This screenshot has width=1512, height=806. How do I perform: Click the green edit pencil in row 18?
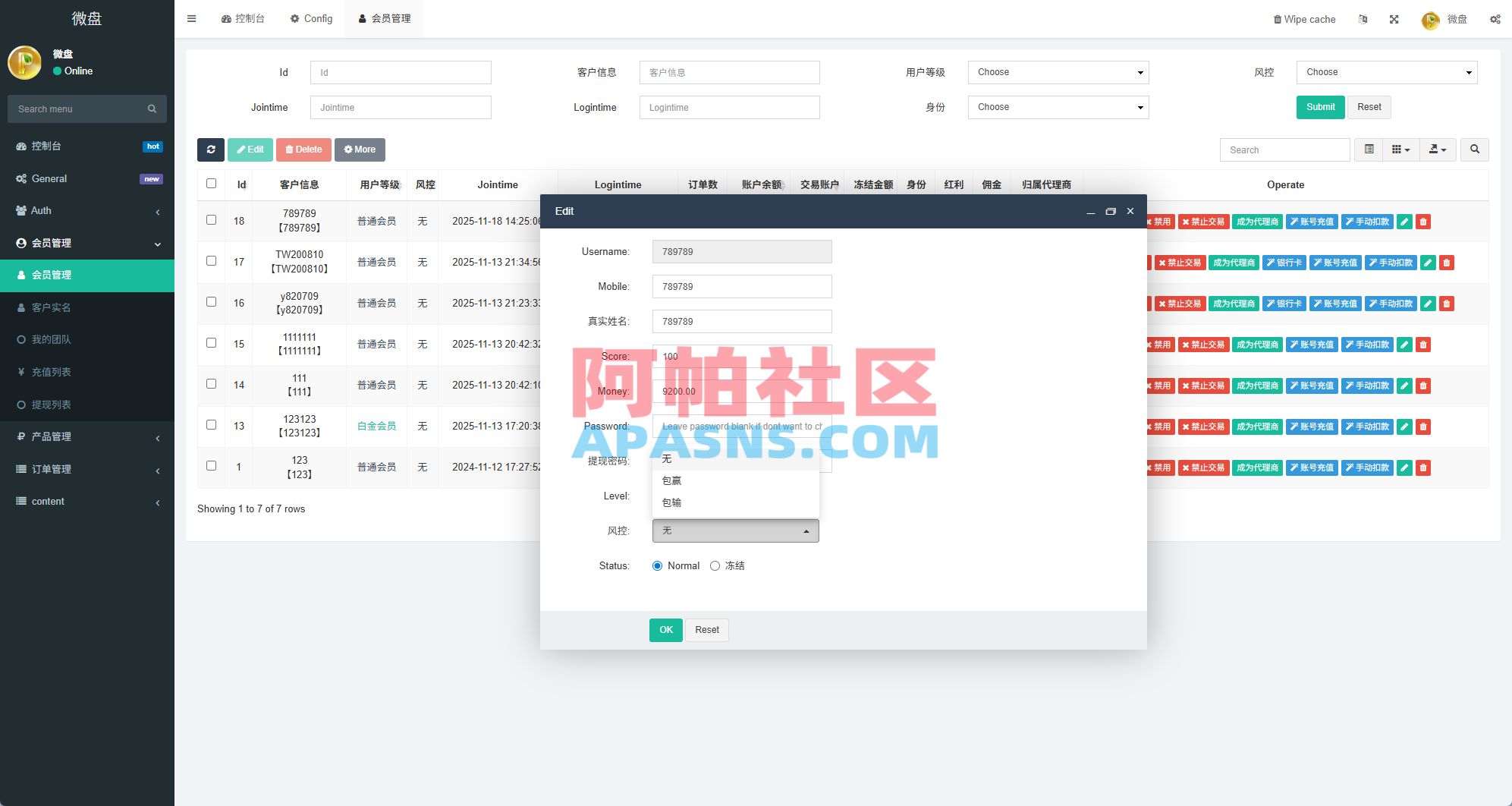tap(1404, 222)
